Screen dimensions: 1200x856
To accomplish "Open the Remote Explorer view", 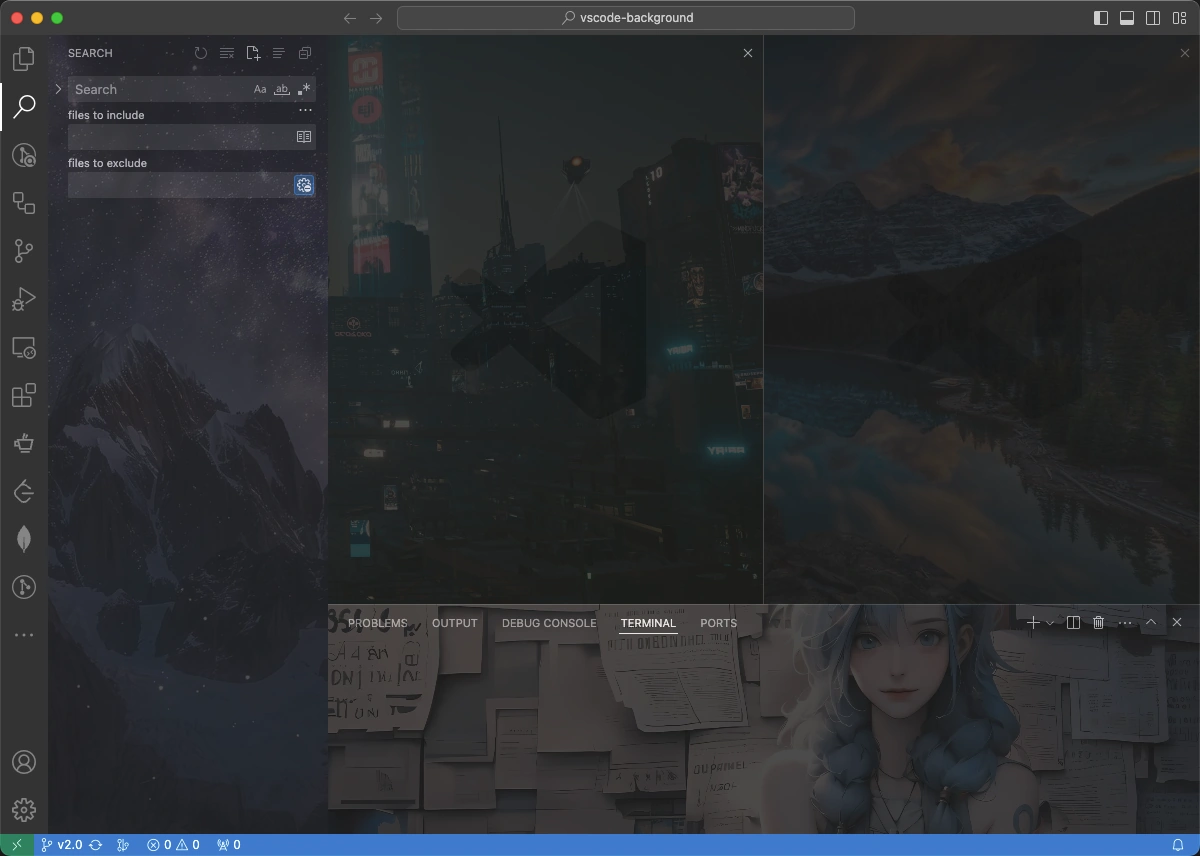I will click(x=24, y=348).
